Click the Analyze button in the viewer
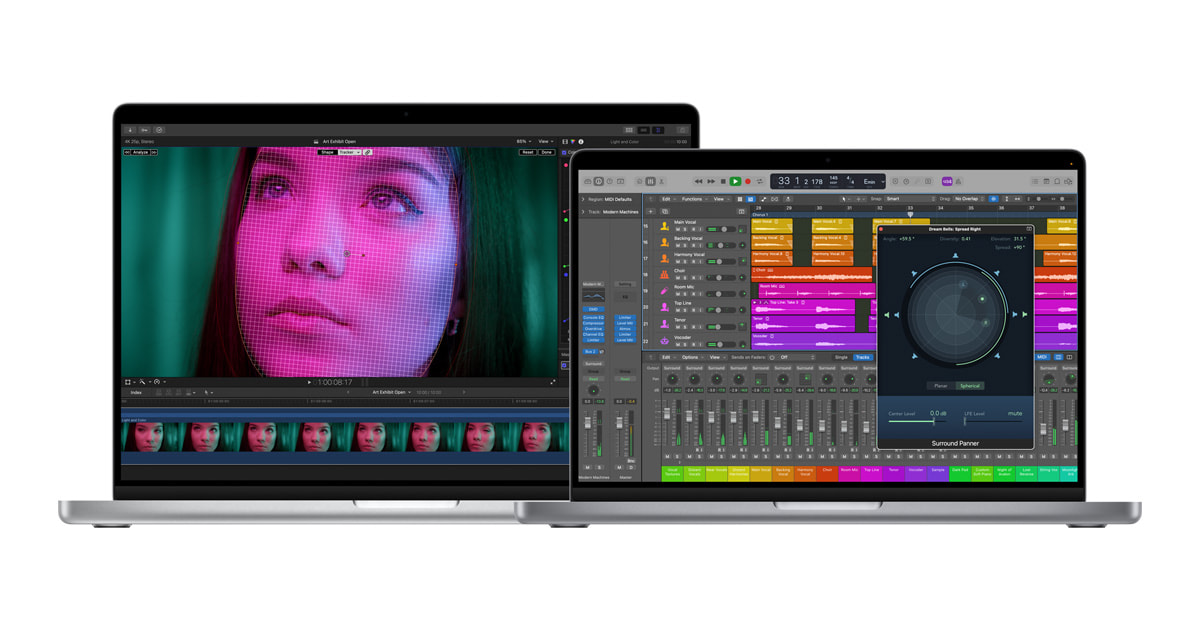The width and height of the screenshot is (1200, 630). click(x=141, y=152)
